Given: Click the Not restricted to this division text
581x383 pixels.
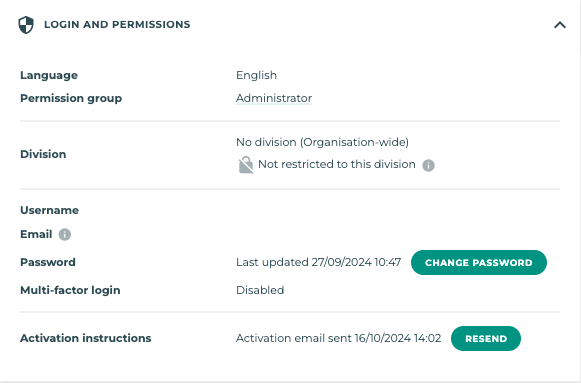Looking at the screenshot, I should [337, 164].
